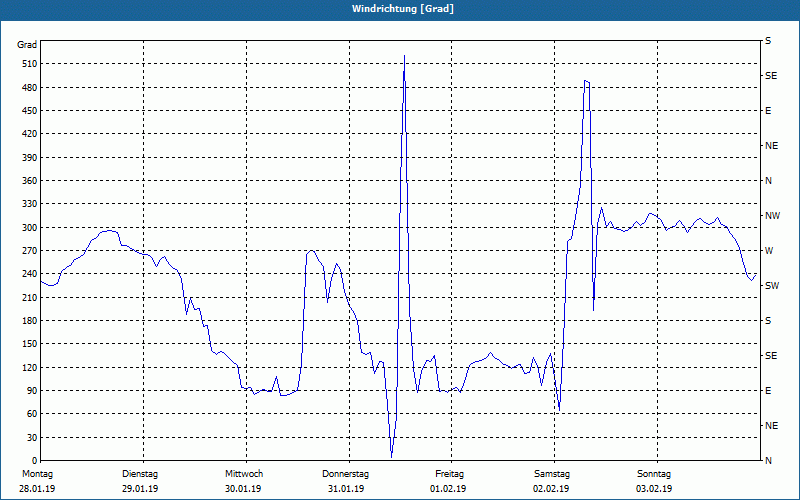Select the 120 value on the degree axis
This screenshot has width=800, height=500.
point(30,367)
